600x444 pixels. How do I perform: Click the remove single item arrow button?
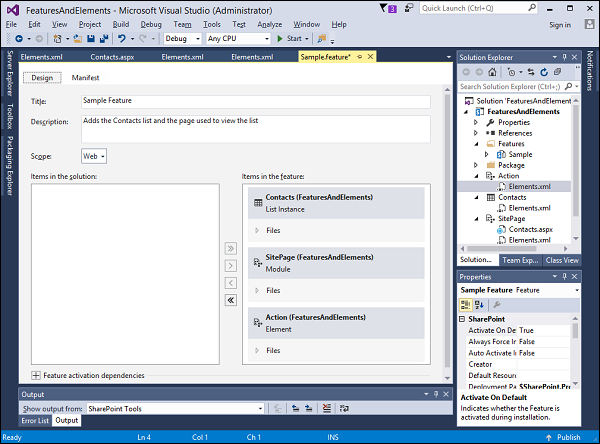pos(230,283)
